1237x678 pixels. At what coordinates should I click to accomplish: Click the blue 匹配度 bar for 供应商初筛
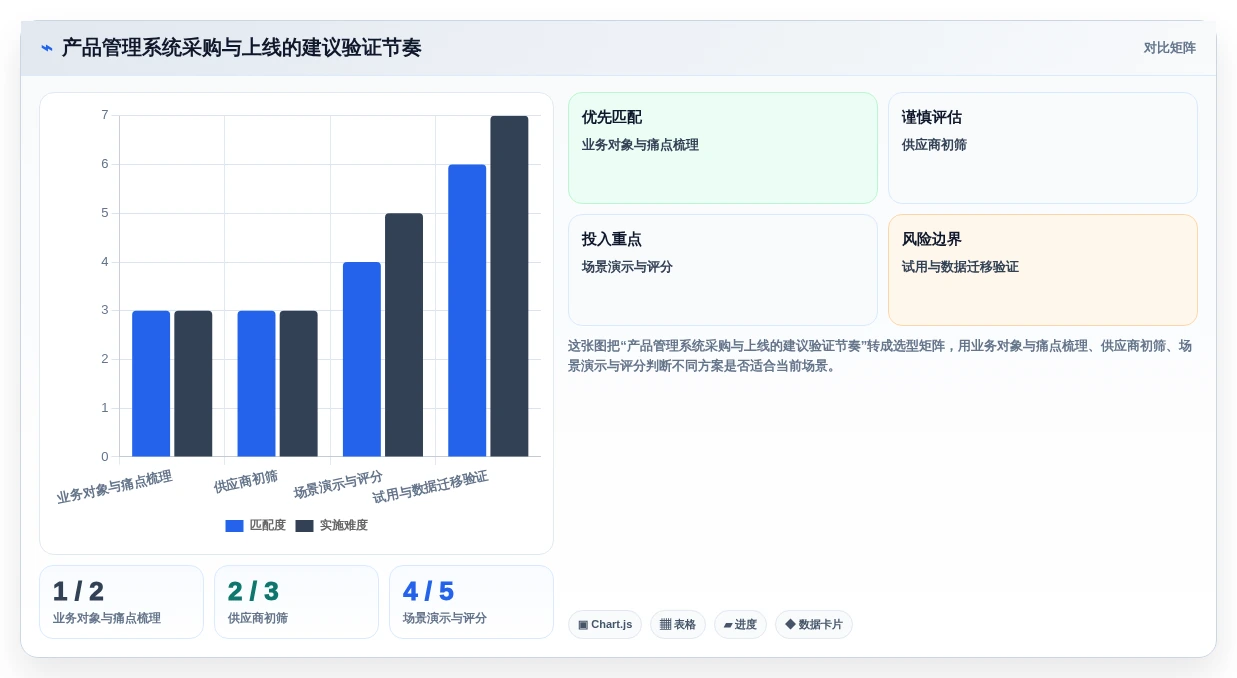256,384
